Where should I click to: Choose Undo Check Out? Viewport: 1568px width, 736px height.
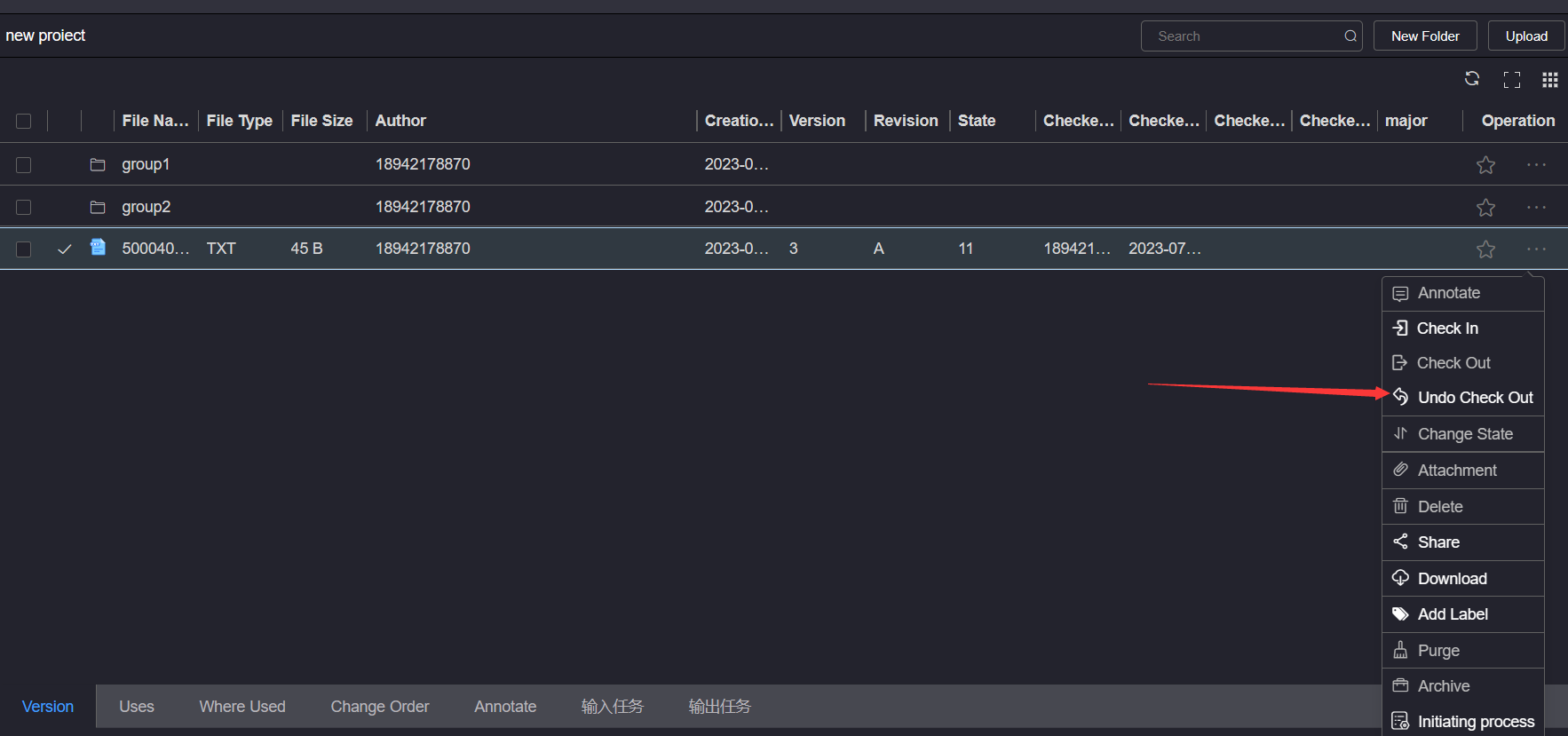pos(1462,398)
